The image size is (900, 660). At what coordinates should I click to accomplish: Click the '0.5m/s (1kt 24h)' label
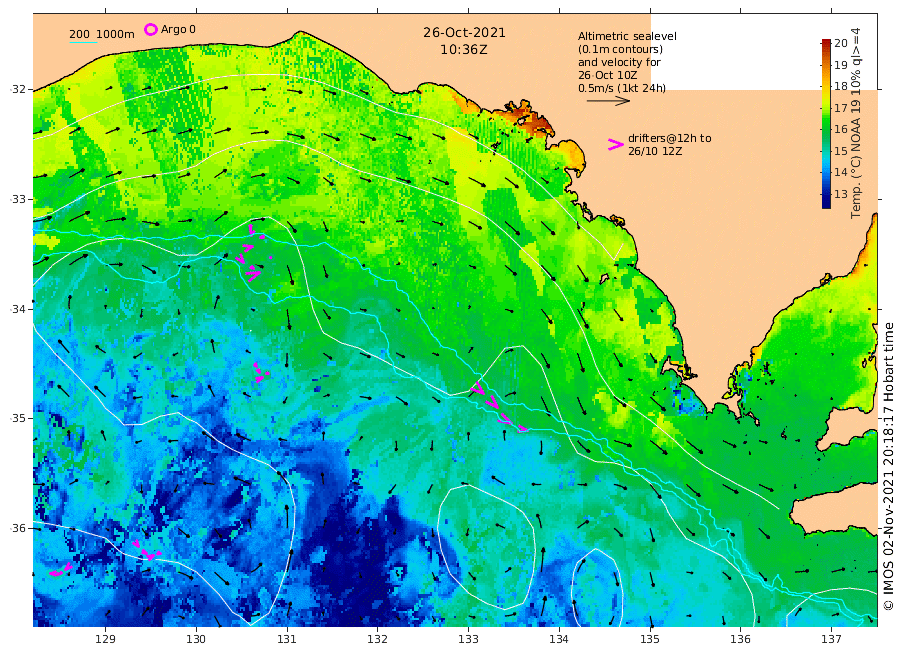[622, 88]
